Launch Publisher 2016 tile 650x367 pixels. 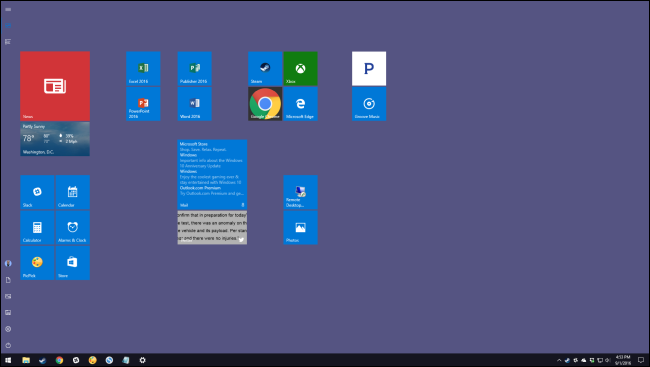tap(194, 68)
